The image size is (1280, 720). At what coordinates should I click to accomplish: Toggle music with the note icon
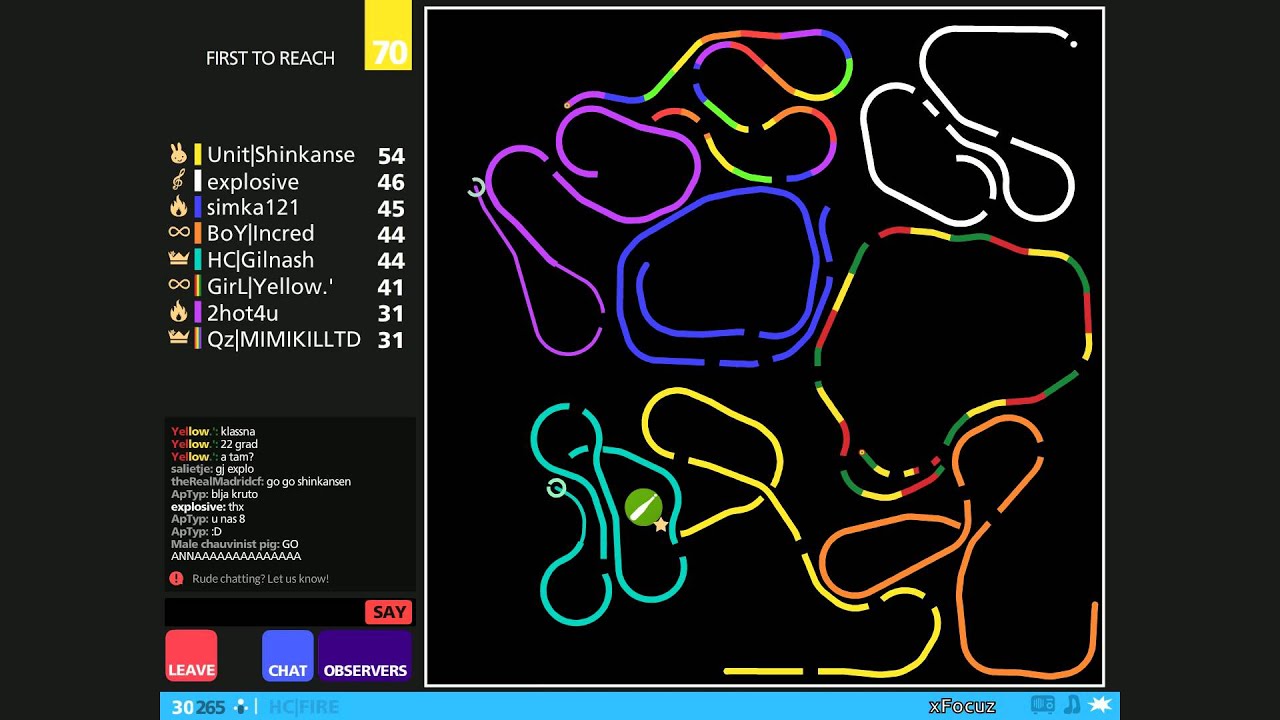click(x=1072, y=705)
